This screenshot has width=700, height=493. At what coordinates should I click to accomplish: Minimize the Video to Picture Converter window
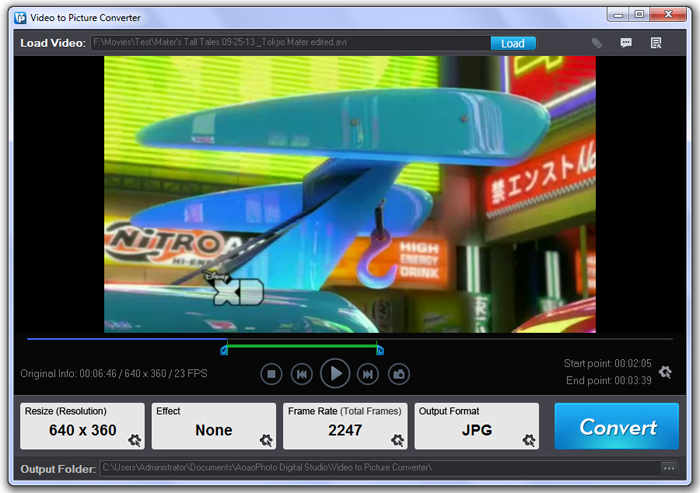(618, 15)
